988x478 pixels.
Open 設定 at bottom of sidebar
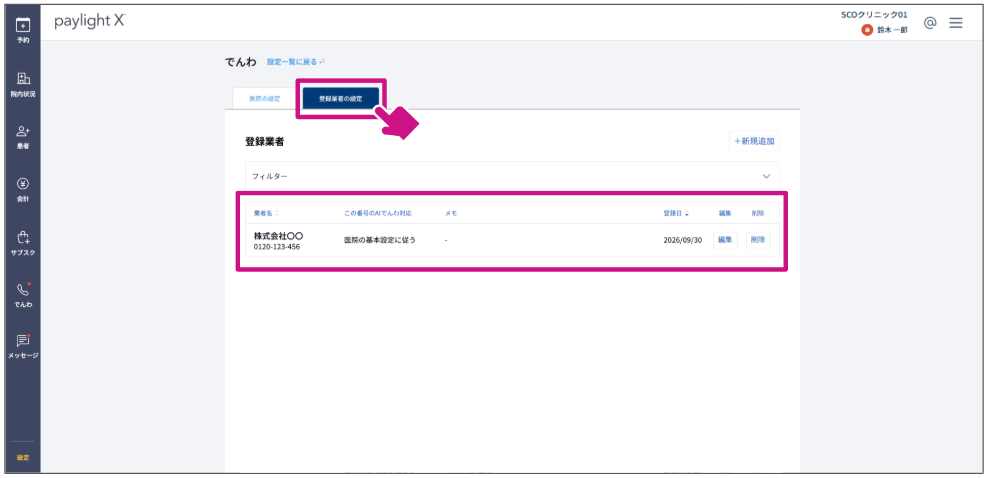[x=23, y=457]
